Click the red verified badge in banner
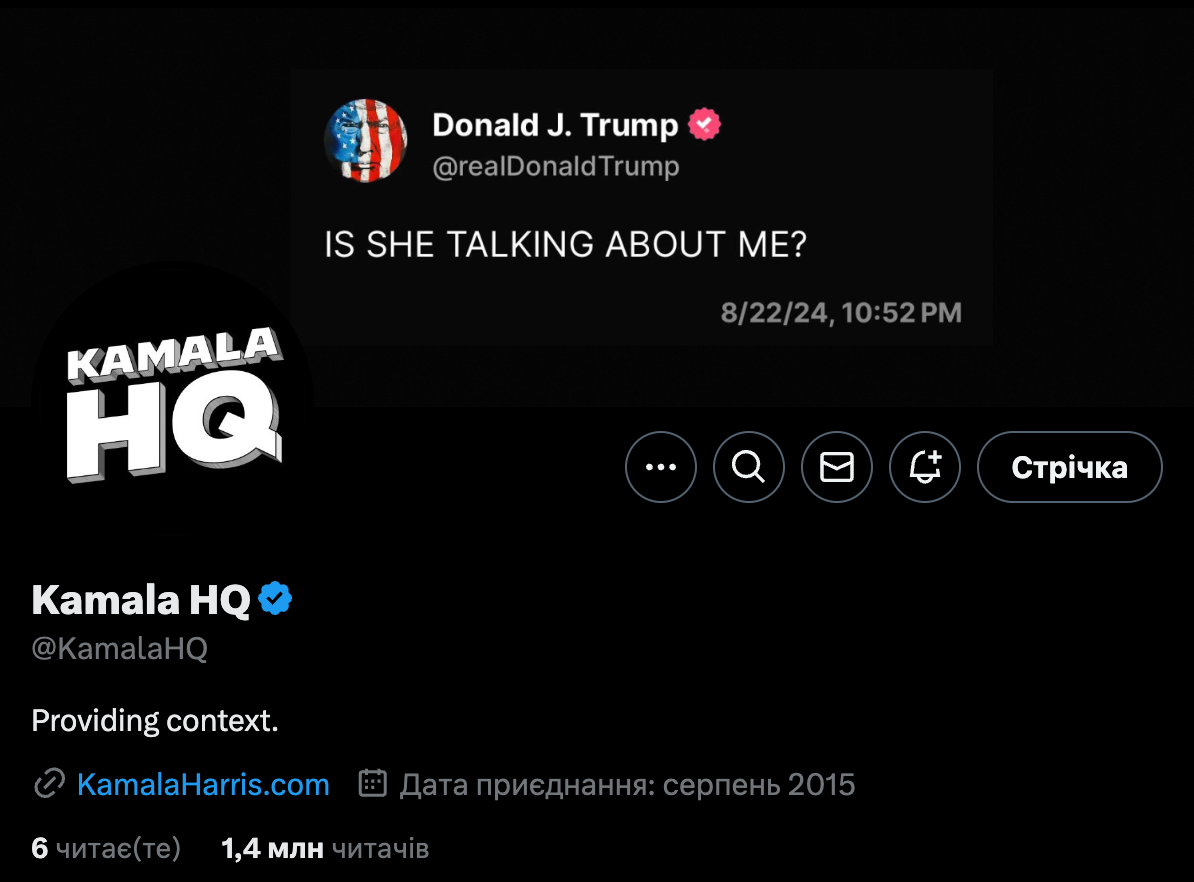 click(705, 125)
